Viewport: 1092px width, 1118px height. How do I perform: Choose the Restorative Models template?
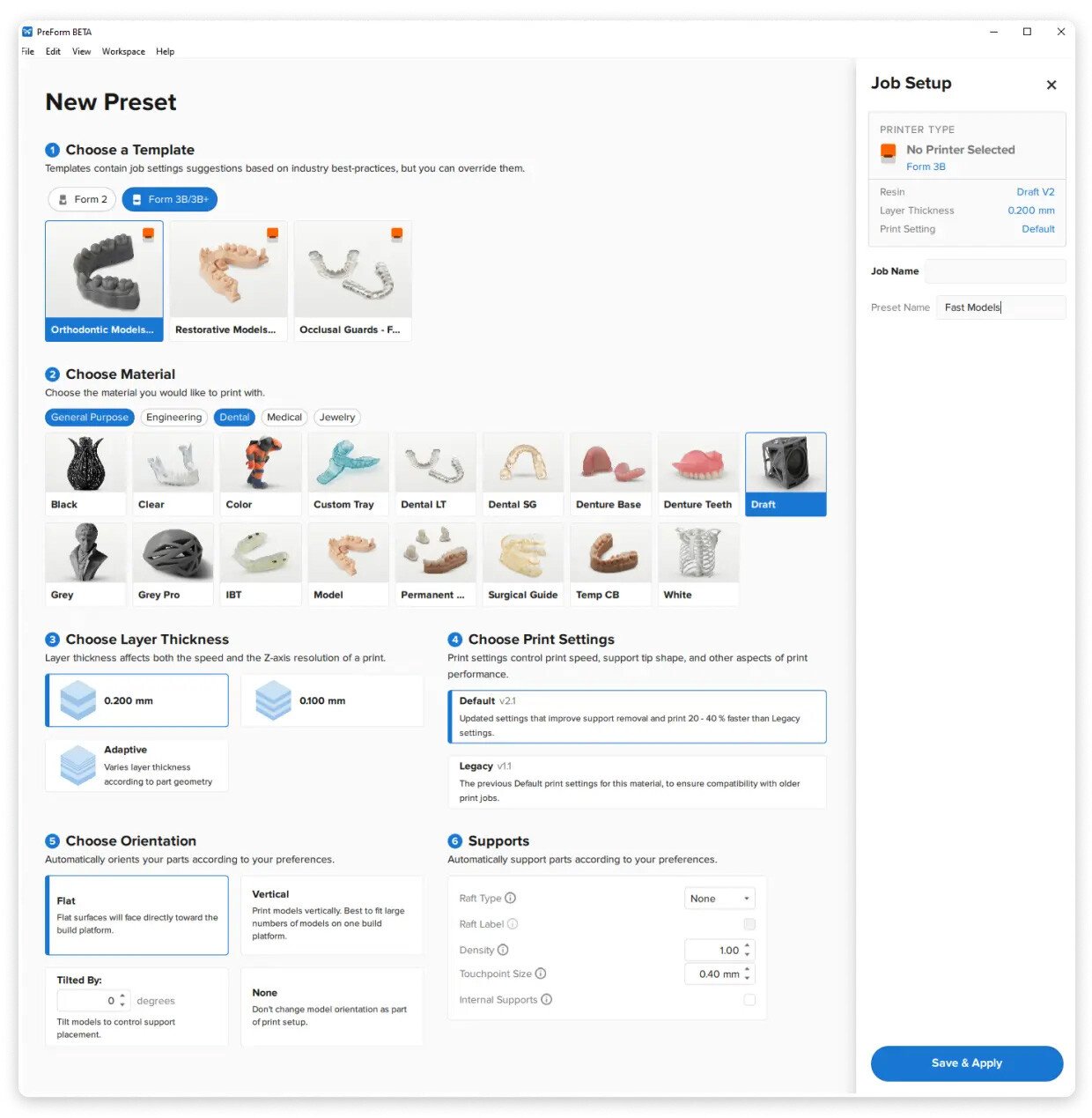(x=228, y=280)
